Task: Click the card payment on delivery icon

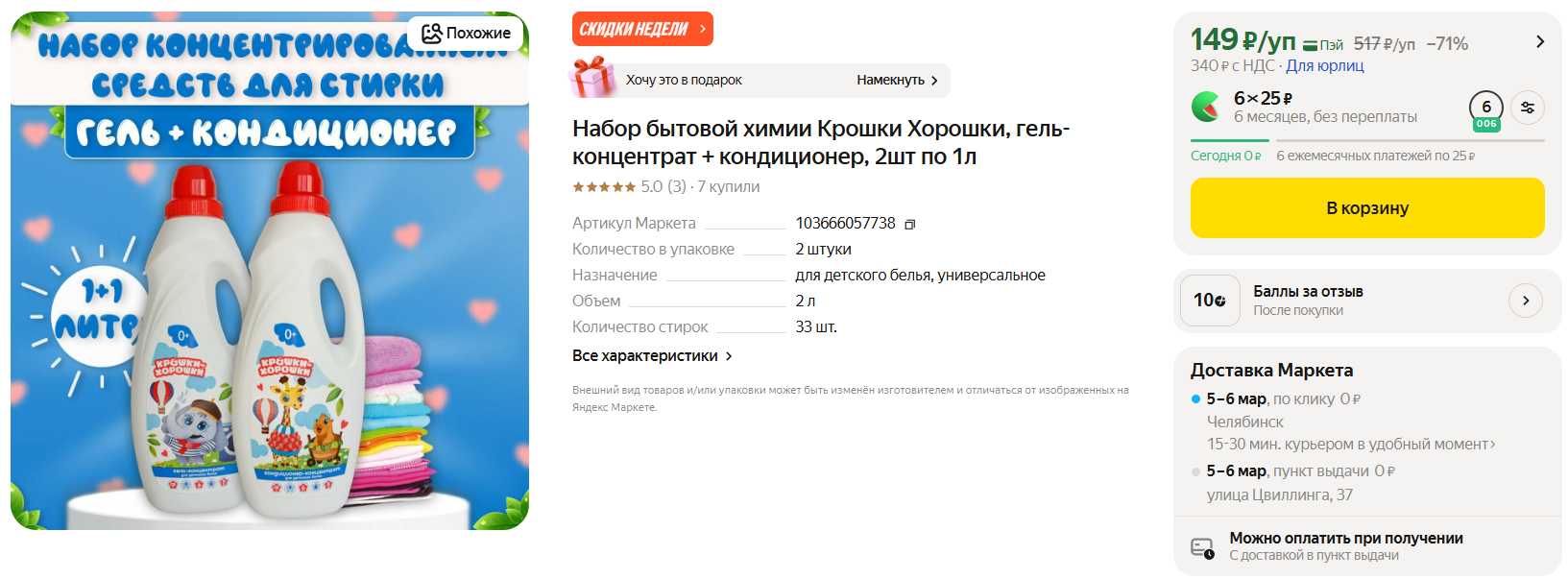Action: pos(1202,548)
